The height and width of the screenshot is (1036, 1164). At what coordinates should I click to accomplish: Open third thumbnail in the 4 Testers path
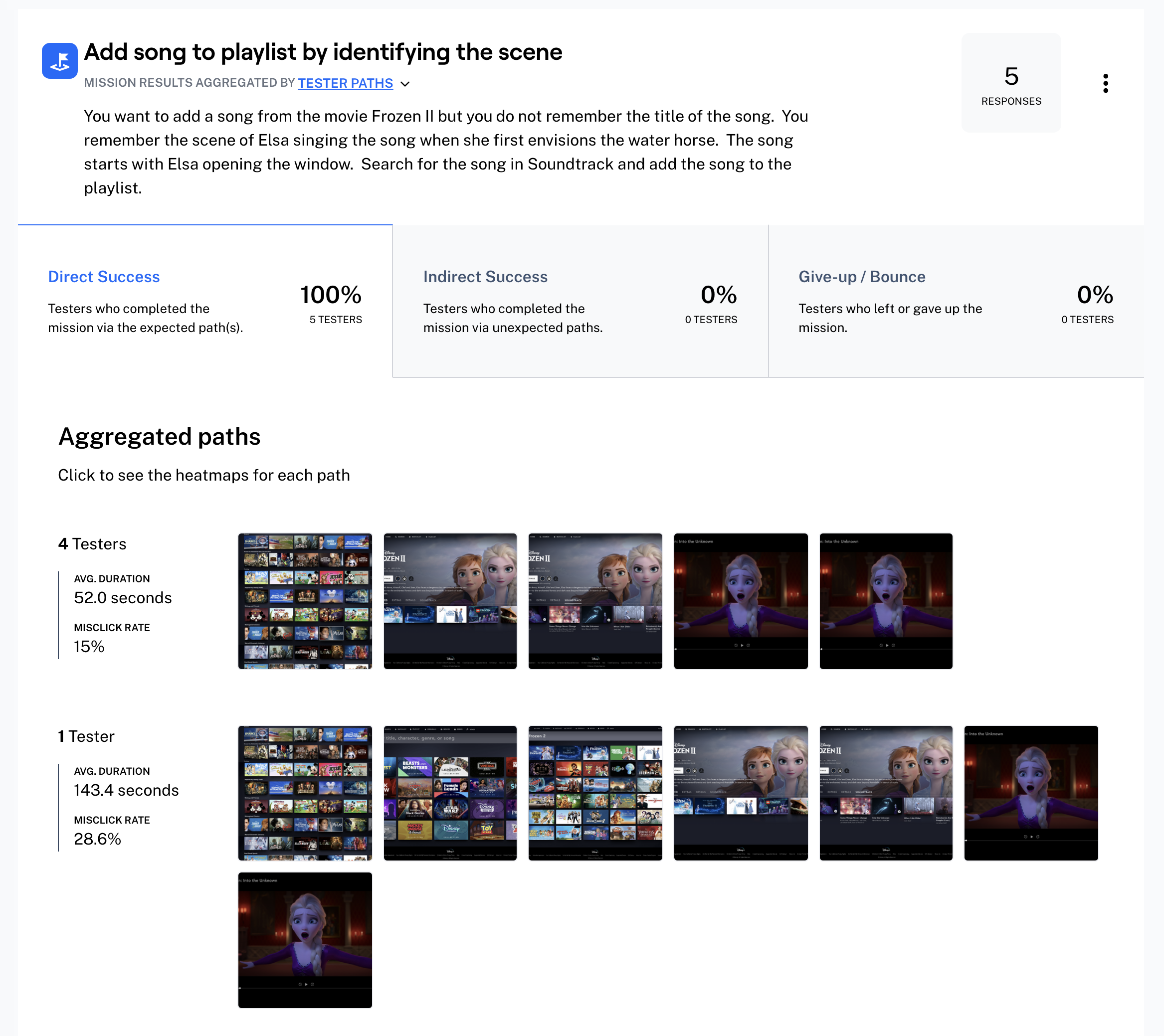tap(595, 601)
